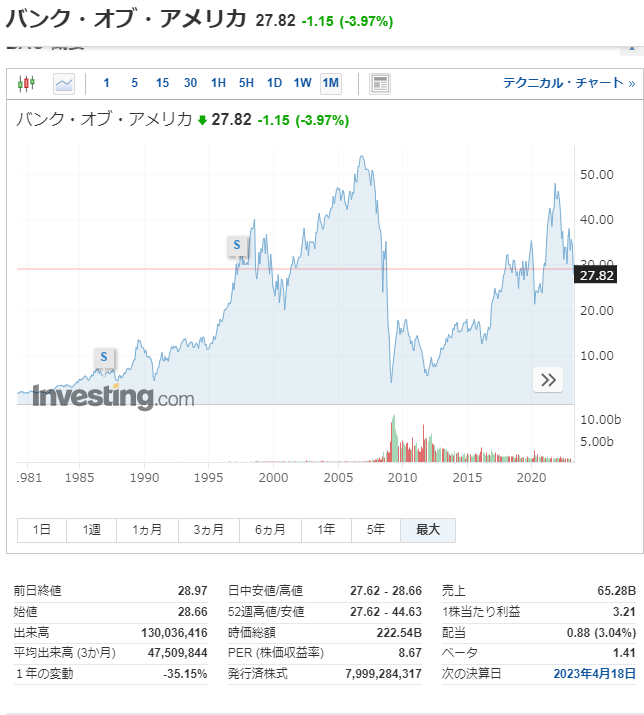The image size is (644, 715).
Task: Select the 3ヵ月 range tab
Action: [208, 530]
